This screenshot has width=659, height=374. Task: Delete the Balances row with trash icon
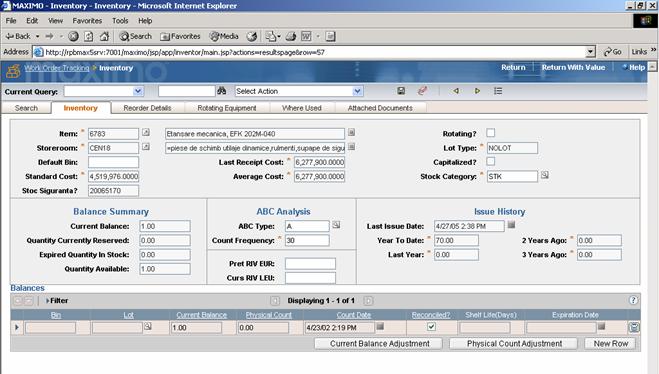coord(634,327)
